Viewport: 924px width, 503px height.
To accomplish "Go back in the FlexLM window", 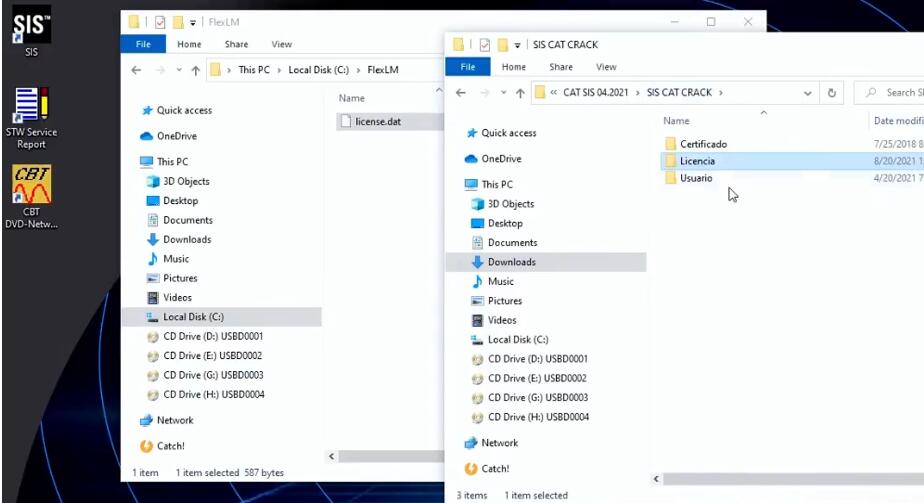I will pos(136,70).
